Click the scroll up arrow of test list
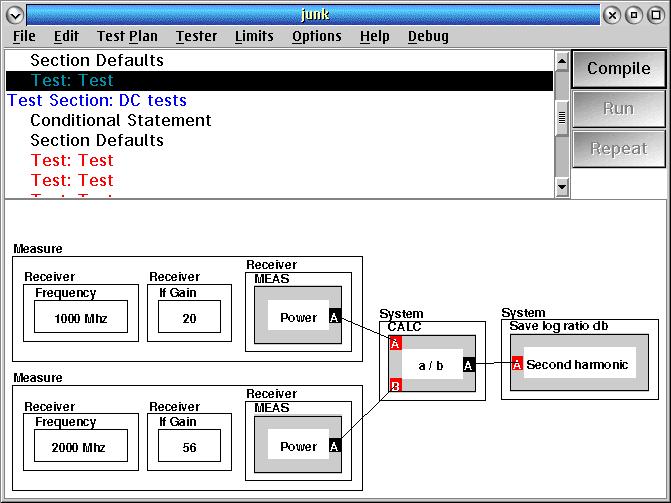 [x=562, y=62]
